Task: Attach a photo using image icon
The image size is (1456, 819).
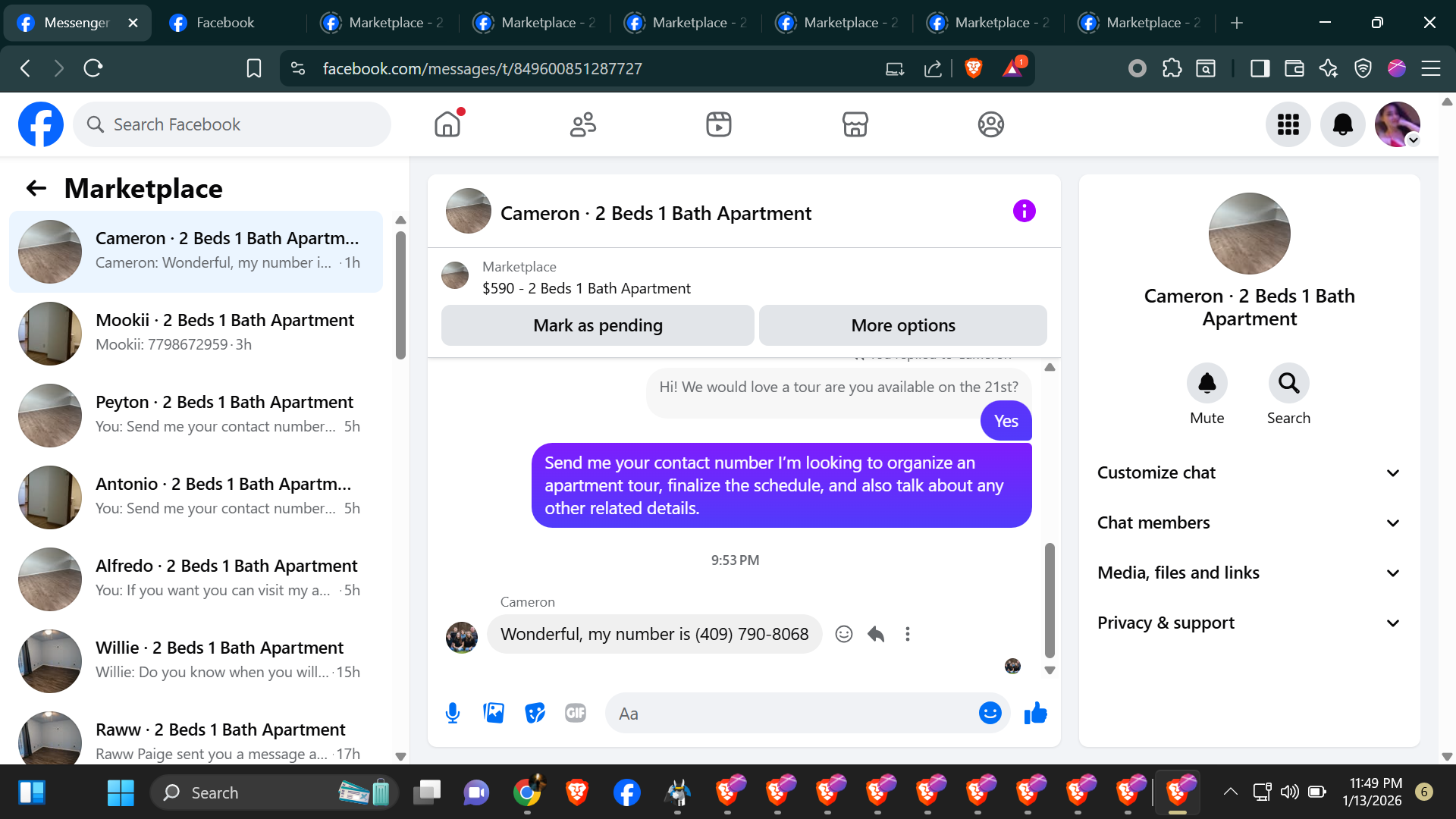Action: click(x=494, y=713)
